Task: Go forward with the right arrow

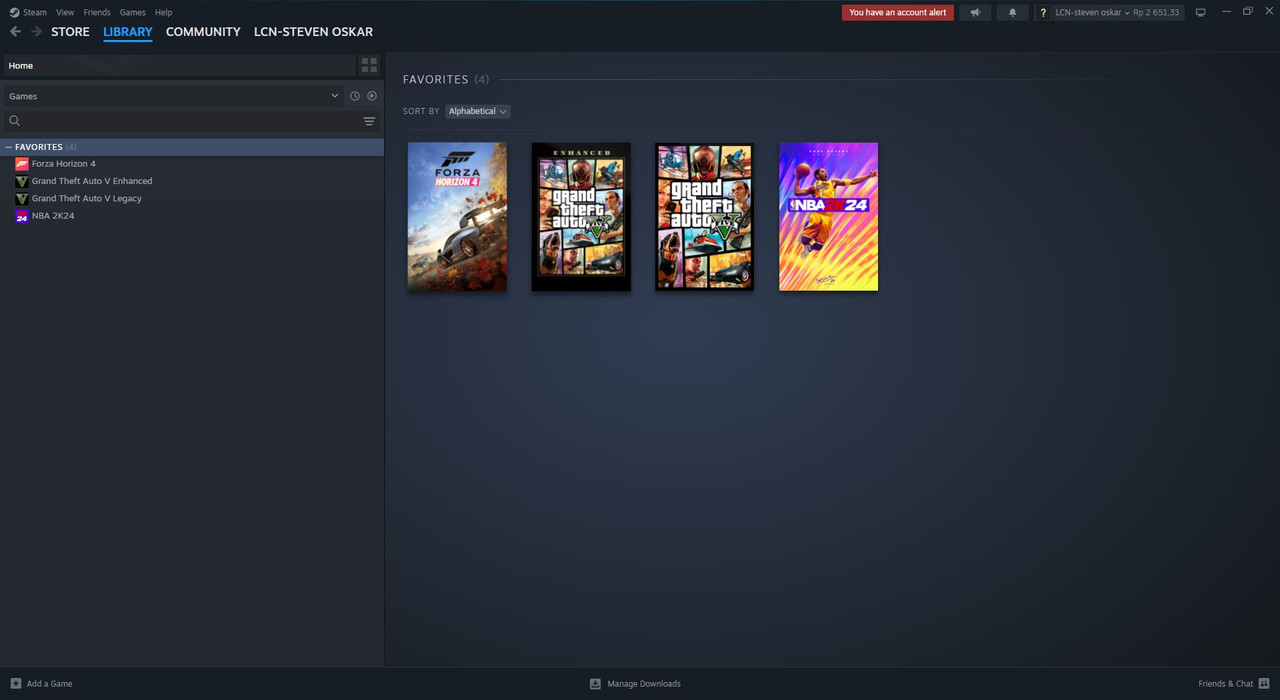Action: coord(36,32)
